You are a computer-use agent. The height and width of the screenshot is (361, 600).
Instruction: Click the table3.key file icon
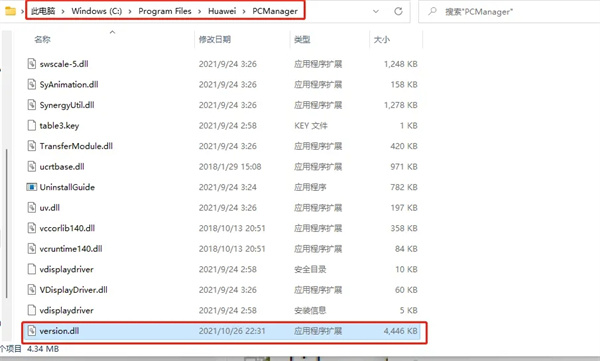pos(32,126)
